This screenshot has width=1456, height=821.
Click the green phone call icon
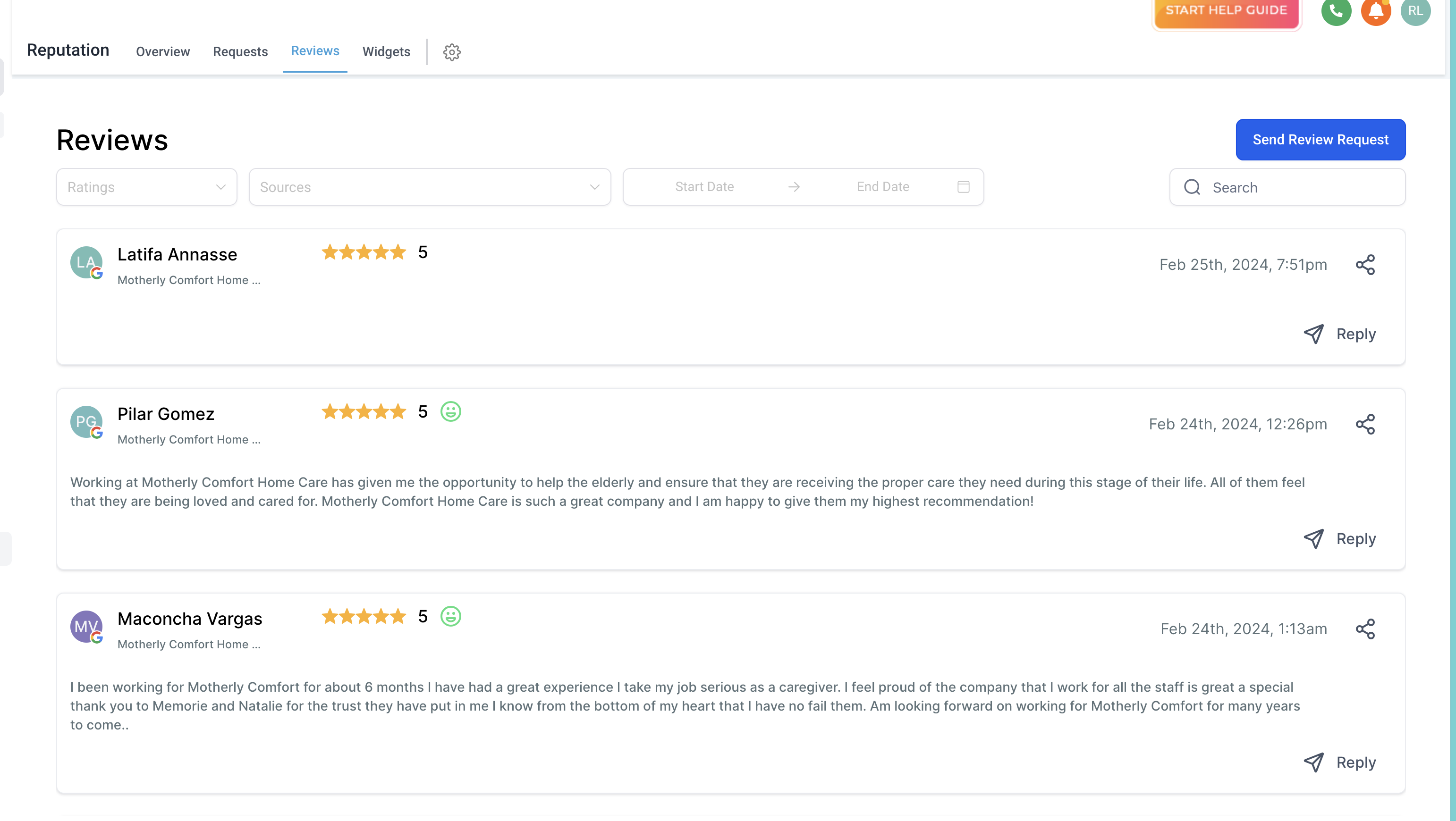(x=1336, y=11)
